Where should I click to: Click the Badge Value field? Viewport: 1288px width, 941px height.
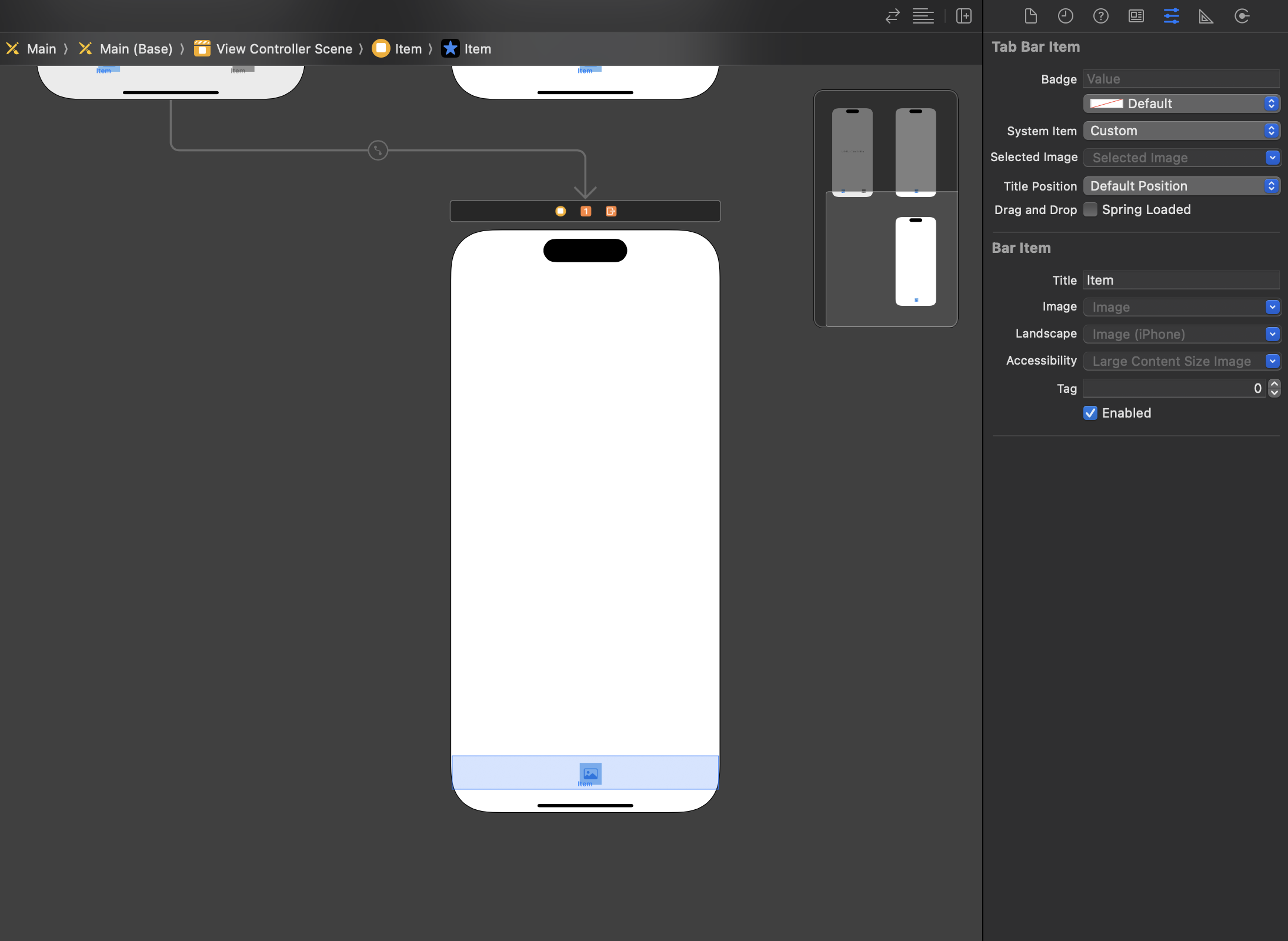[1181, 79]
